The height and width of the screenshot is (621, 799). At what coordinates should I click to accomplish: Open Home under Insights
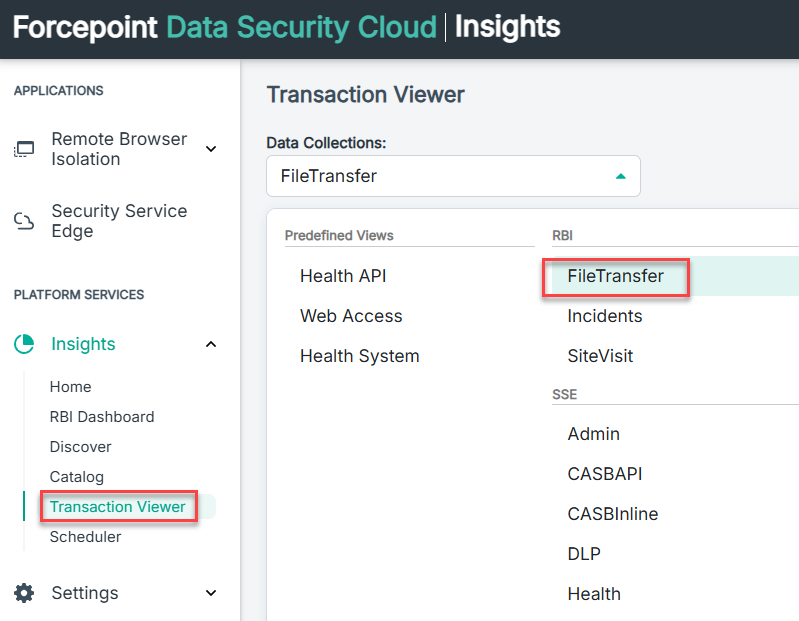pyautogui.click(x=70, y=387)
